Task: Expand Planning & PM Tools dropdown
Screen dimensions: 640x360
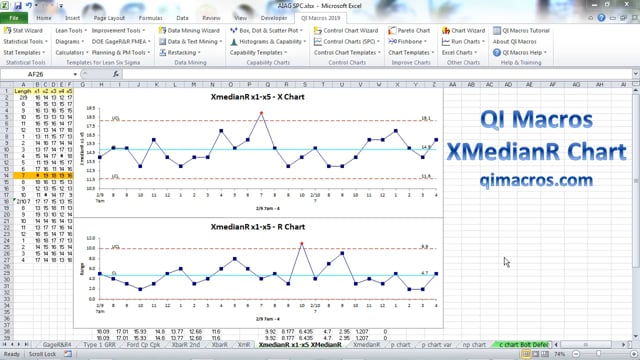Action: tap(121, 53)
